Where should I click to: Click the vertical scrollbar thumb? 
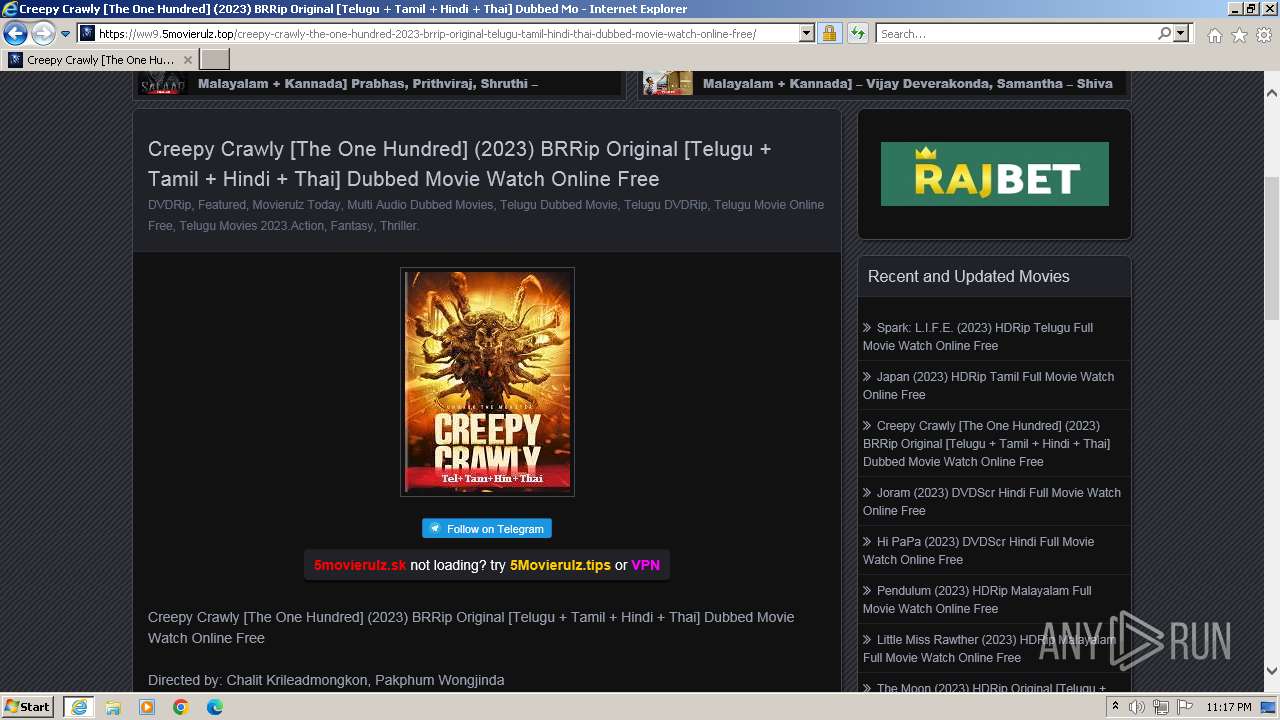click(x=1272, y=246)
